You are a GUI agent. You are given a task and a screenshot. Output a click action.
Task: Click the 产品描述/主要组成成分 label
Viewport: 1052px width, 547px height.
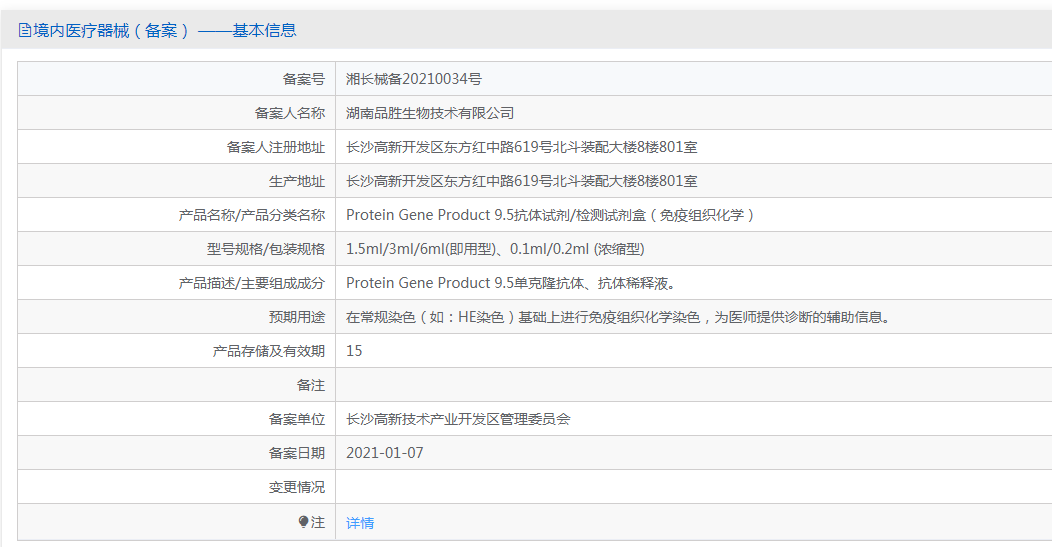(252, 284)
